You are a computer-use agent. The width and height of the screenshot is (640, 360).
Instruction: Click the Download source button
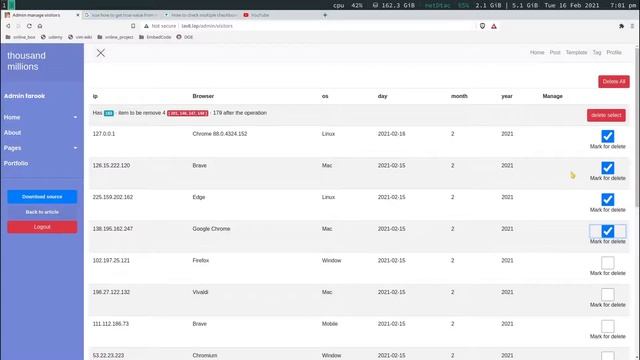pos(42,197)
